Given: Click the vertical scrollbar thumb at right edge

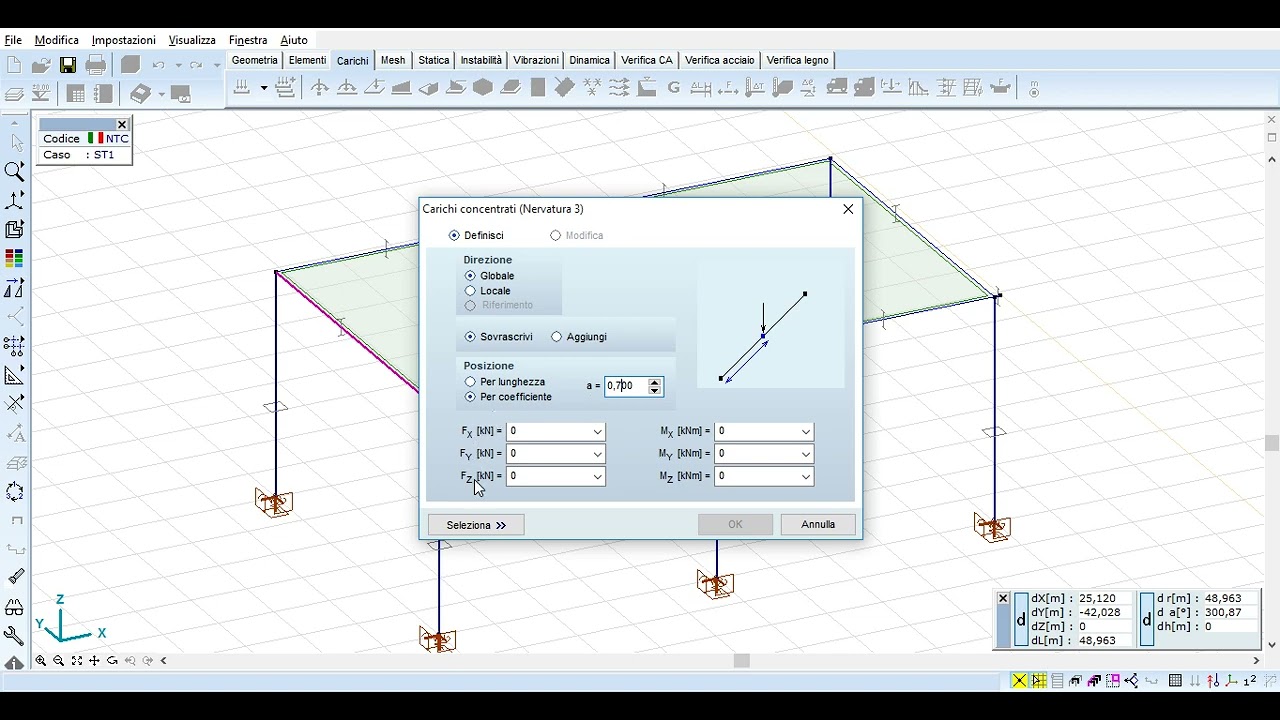Looking at the screenshot, I should pyautogui.click(x=1272, y=444).
